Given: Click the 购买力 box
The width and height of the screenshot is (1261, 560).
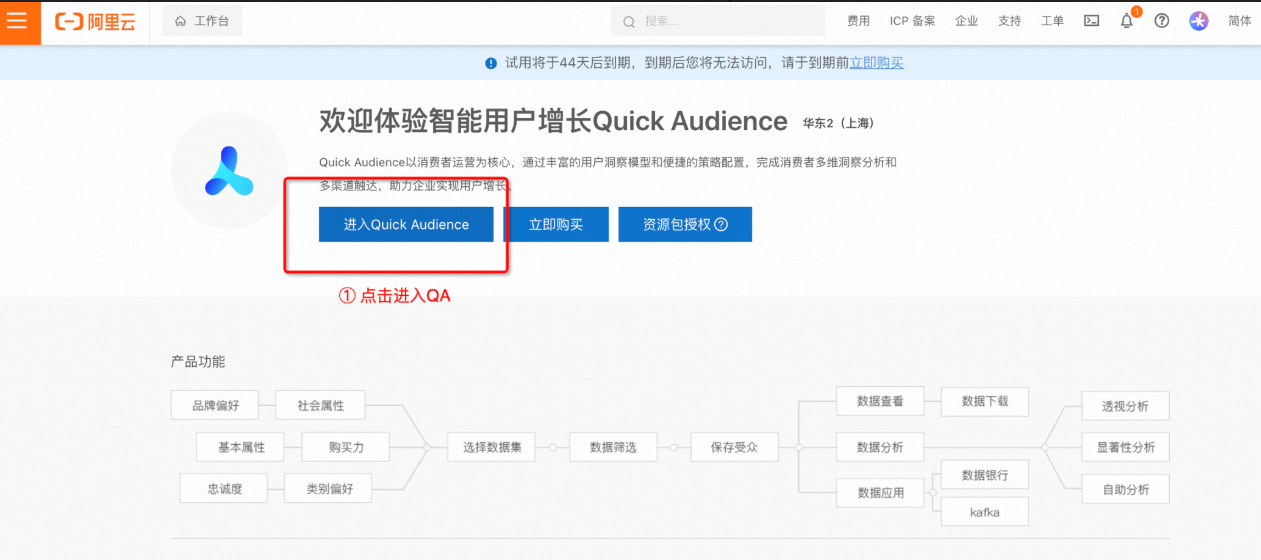Looking at the screenshot, I should point(346,447).
